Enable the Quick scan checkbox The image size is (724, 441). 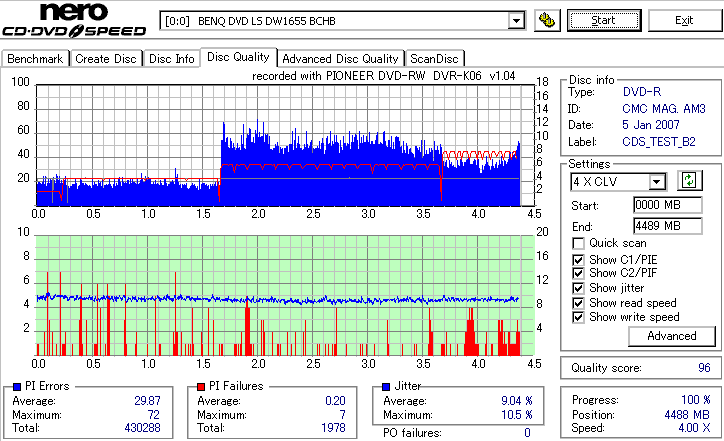coord(578,243)
